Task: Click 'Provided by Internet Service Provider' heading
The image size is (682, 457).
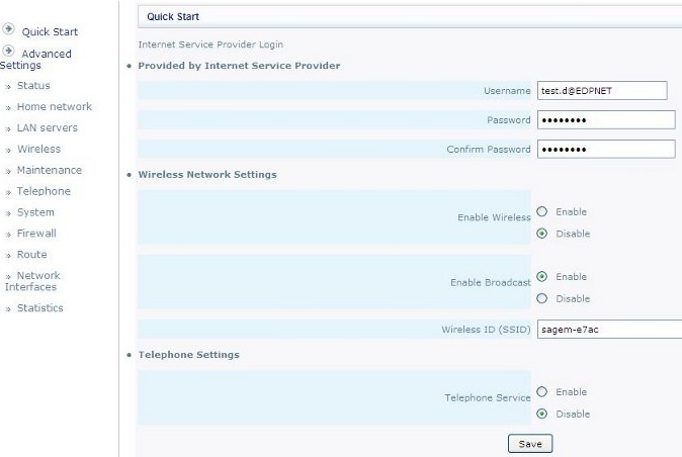Action: pos(239,66)
